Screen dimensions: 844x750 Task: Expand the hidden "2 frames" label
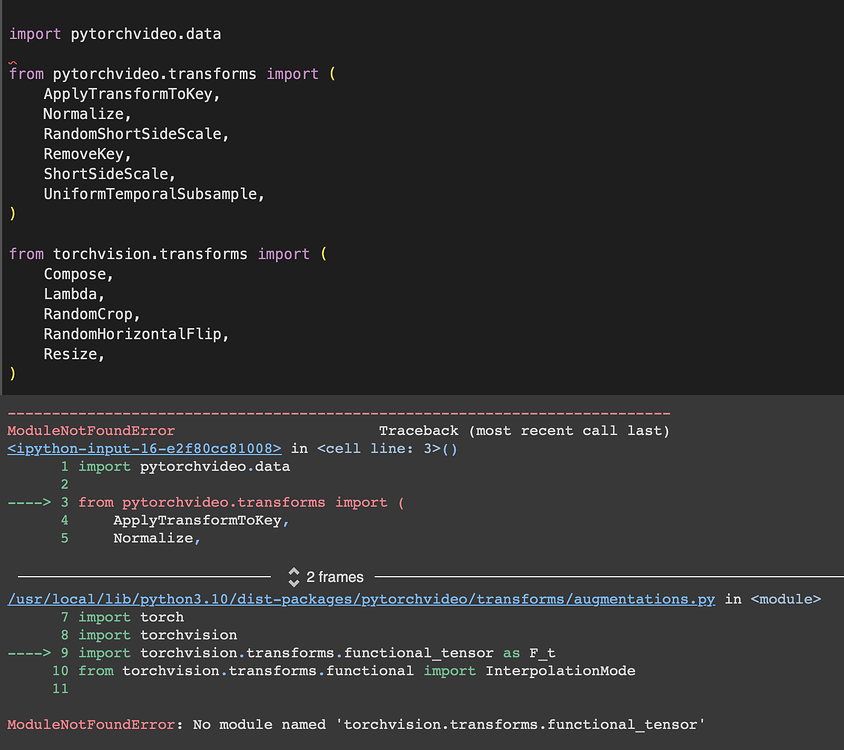tap(335, 577)
